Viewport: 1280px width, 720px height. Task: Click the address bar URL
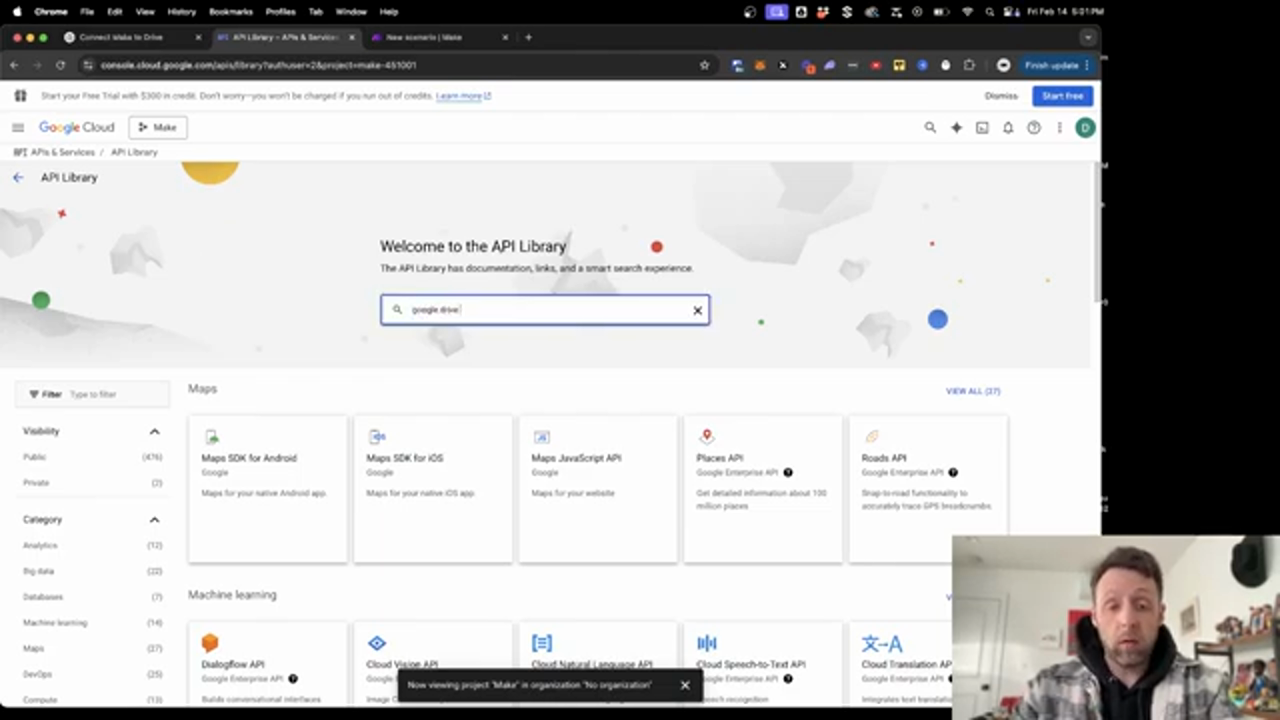click(x=258, y=65)
